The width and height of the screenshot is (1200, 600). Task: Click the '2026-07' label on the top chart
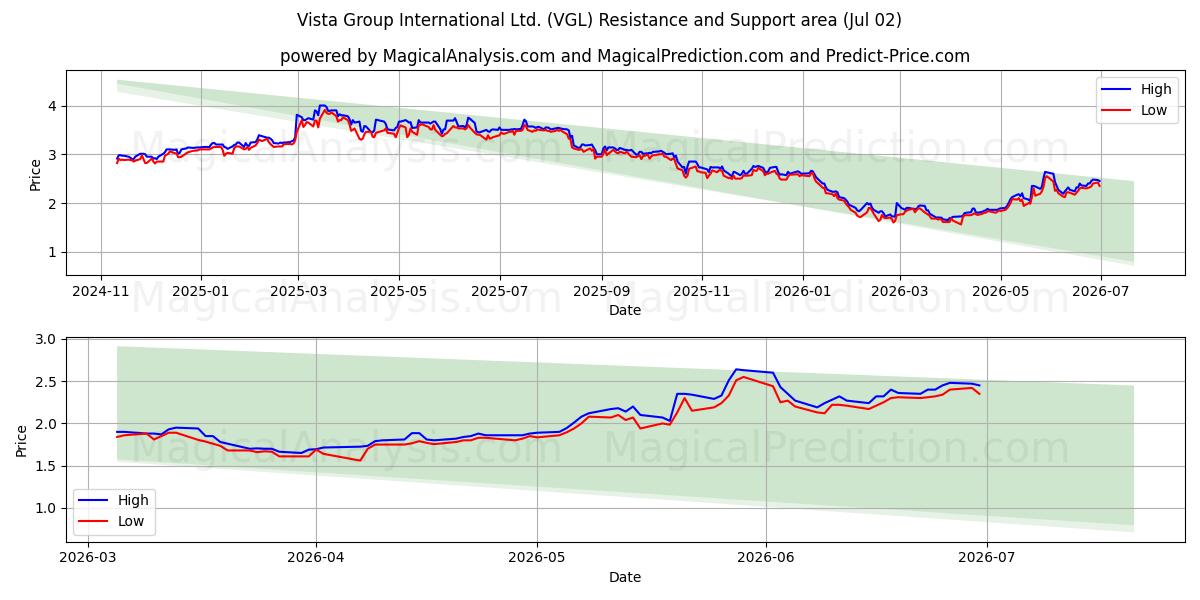[1101, 292]
